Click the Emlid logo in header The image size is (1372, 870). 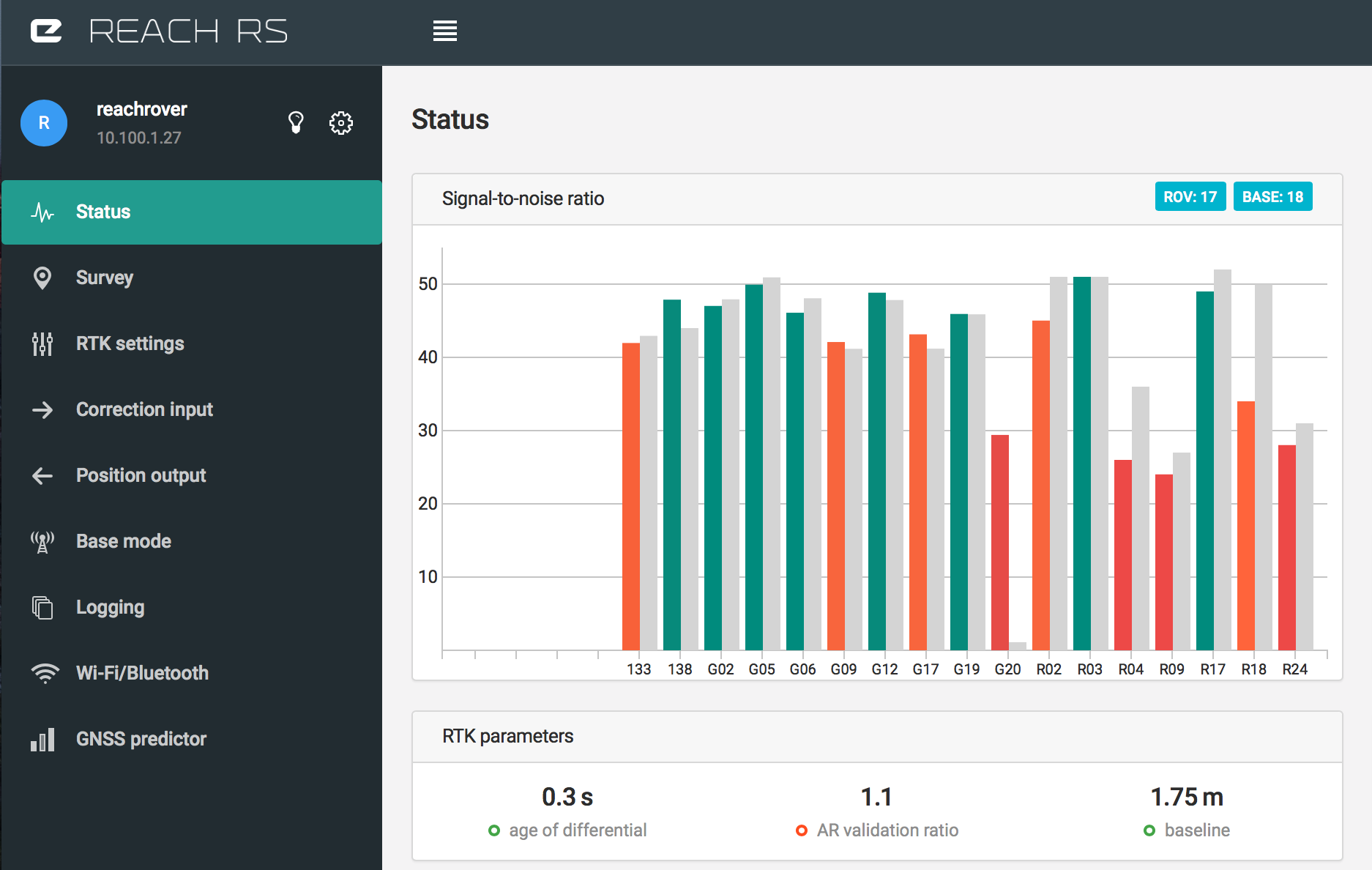click(46, 31)
